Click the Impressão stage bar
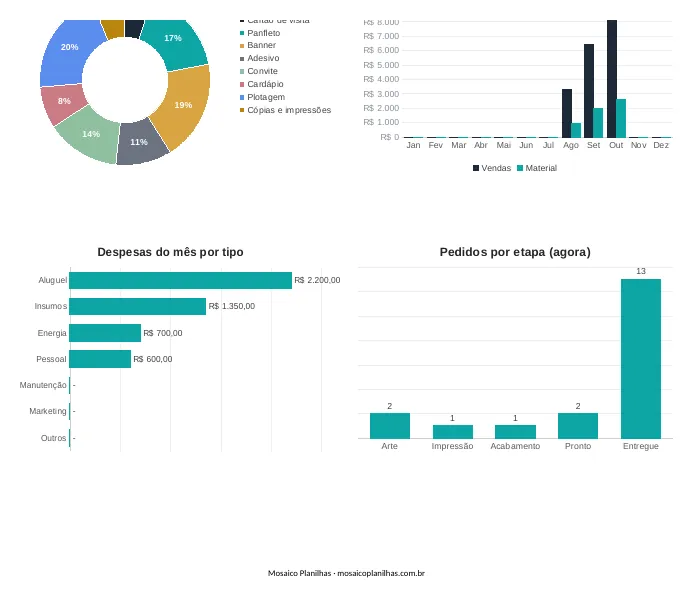The image size is (693, 598). coord(453,432)
